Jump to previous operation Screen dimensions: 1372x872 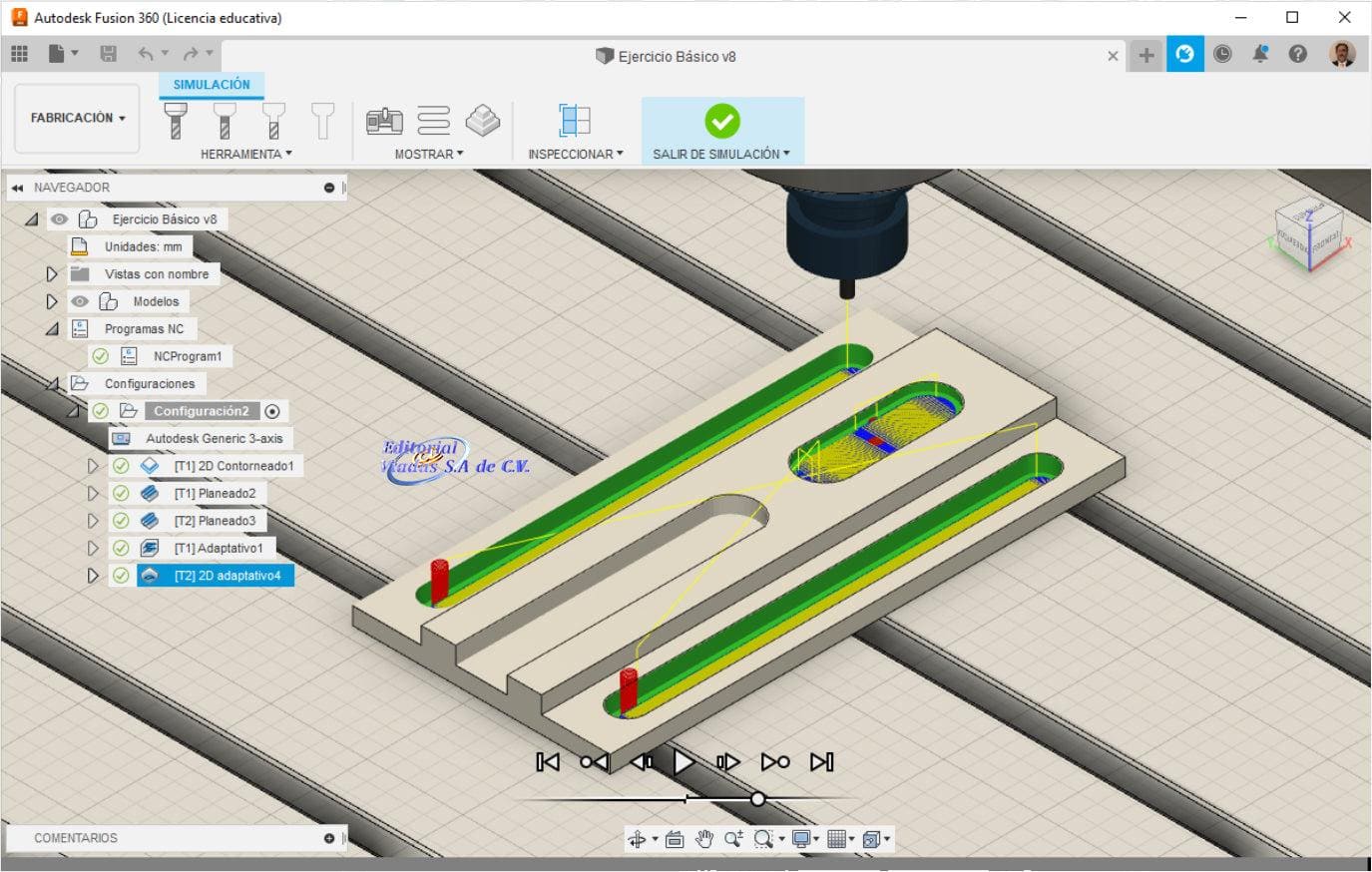595,762
